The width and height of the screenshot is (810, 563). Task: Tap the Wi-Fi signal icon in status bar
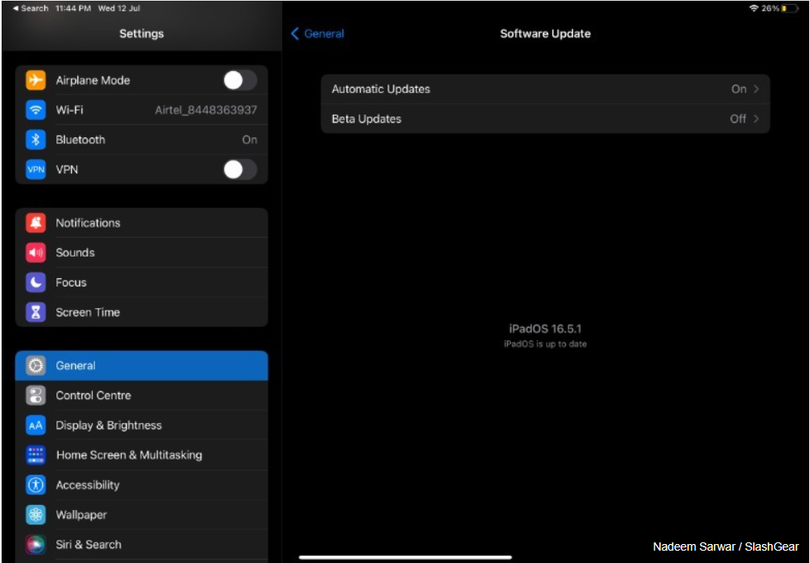coord(754,8)
